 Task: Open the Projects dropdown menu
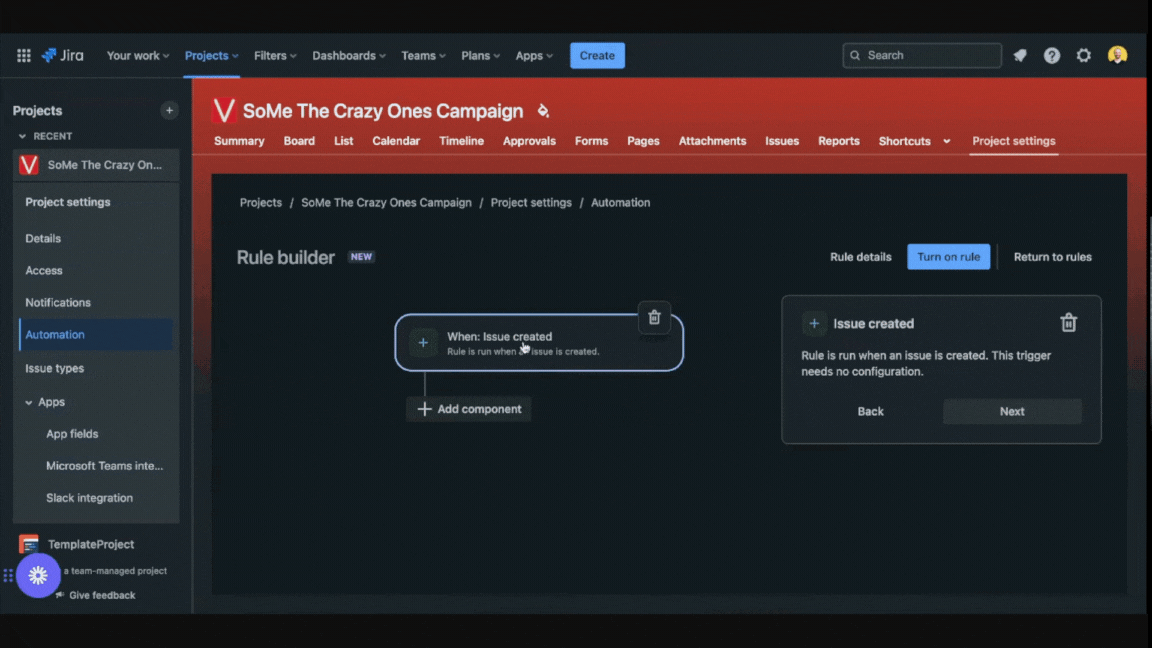point(212,55)
